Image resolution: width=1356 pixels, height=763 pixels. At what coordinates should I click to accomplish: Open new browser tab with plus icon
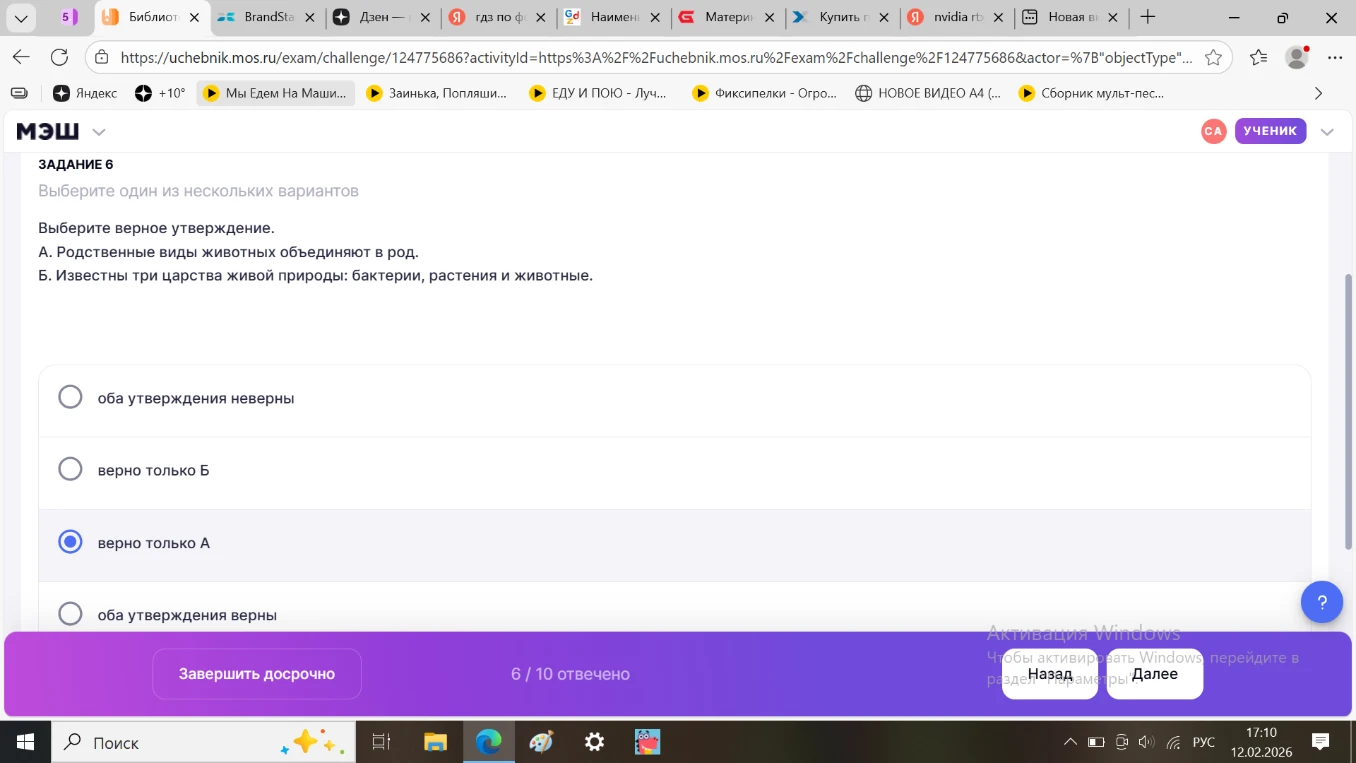(1148, 17)
